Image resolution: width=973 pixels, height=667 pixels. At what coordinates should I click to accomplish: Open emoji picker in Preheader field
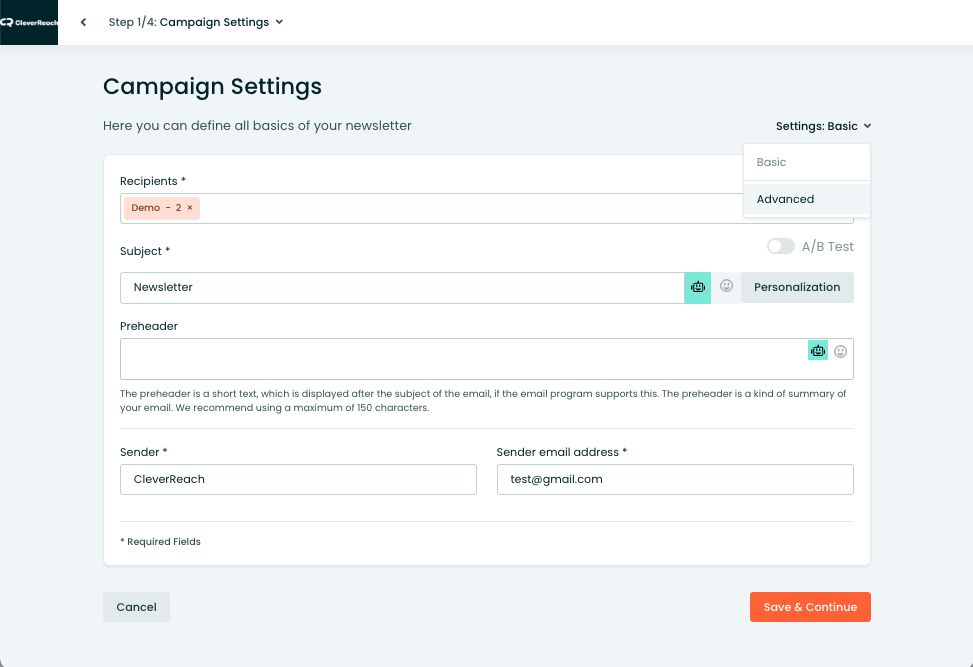[840, 352]
